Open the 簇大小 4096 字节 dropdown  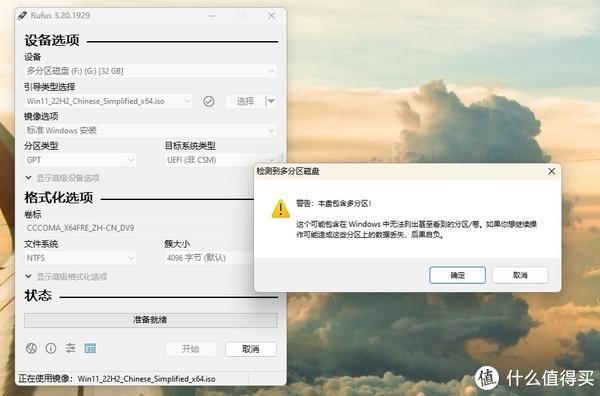209,258
